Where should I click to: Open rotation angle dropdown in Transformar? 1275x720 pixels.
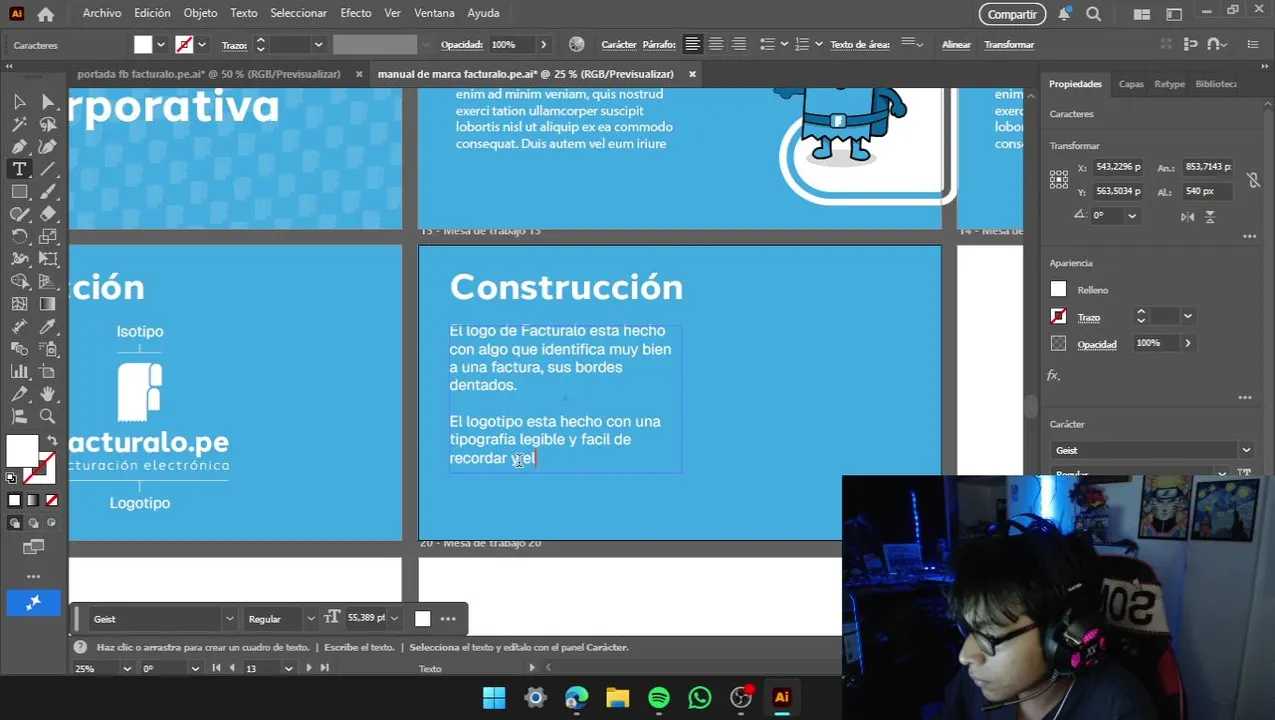pos(1132,215)
